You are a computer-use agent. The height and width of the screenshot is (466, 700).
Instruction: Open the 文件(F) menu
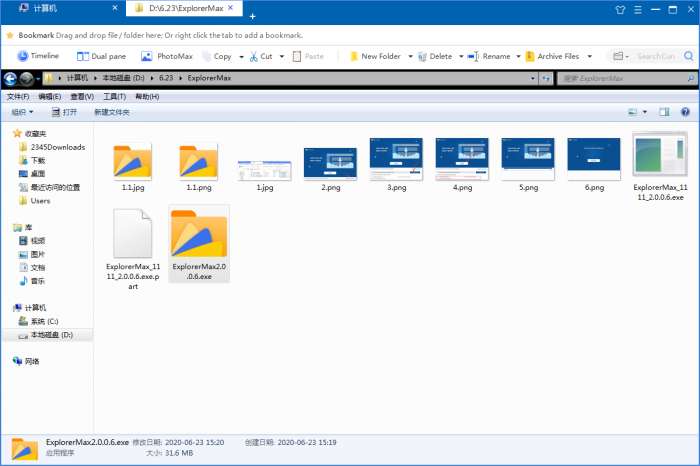tap(18, 96)
